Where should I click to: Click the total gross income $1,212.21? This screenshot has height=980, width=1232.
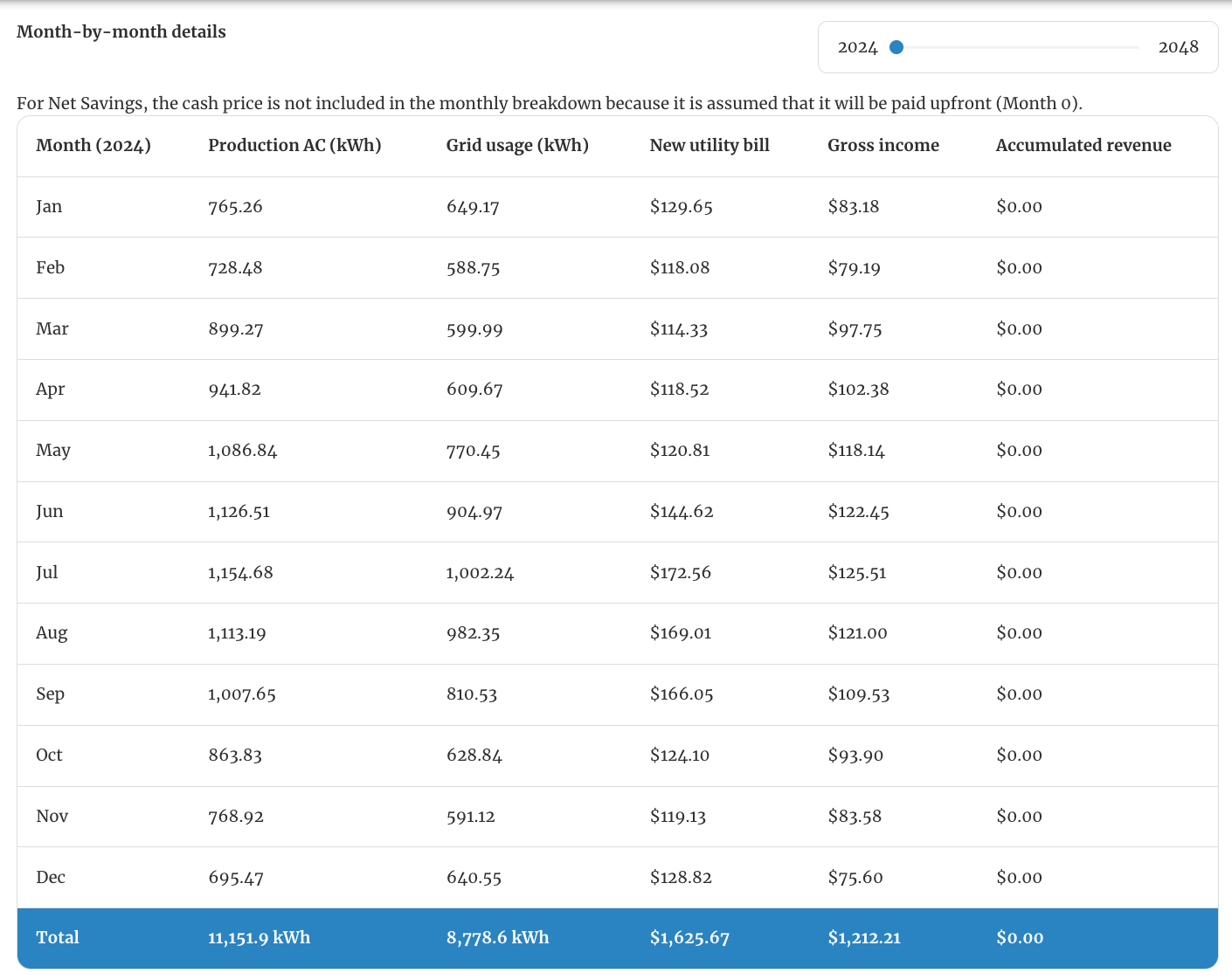864,937
